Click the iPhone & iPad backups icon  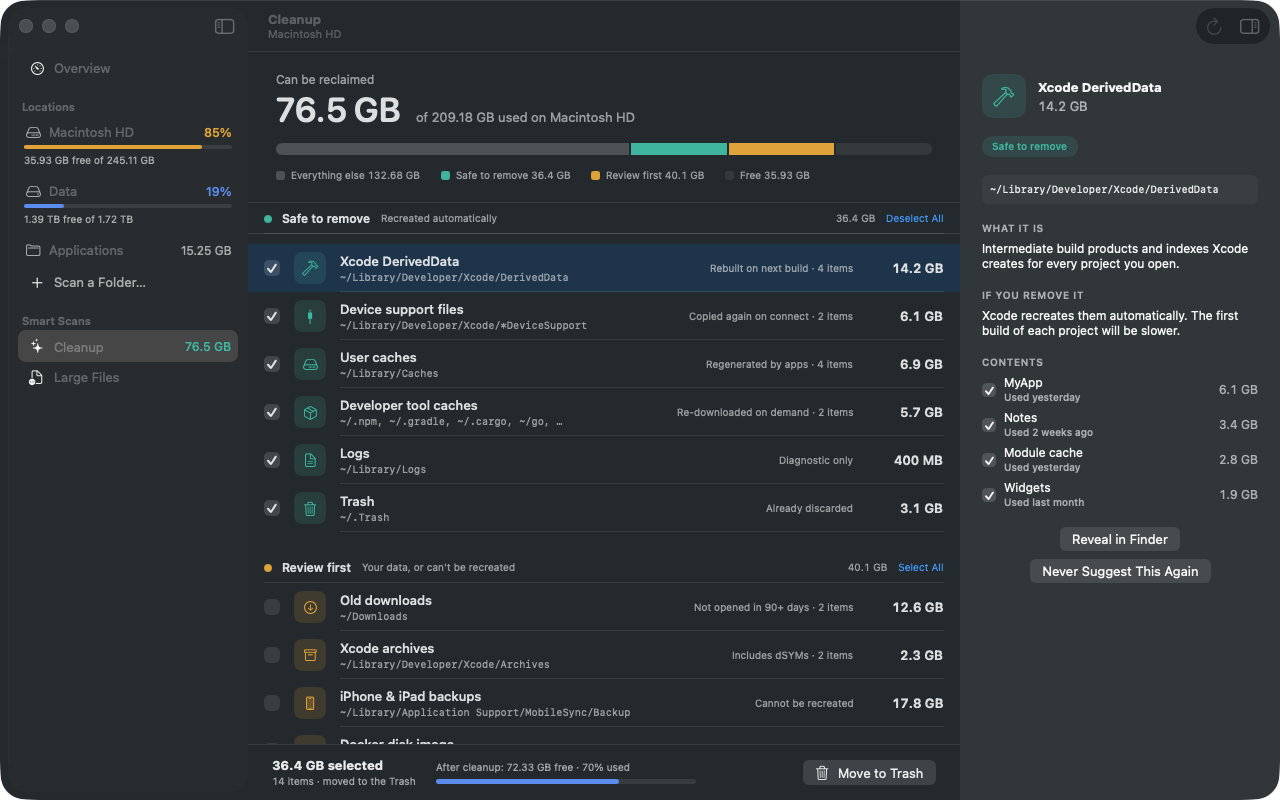[310, 703]
